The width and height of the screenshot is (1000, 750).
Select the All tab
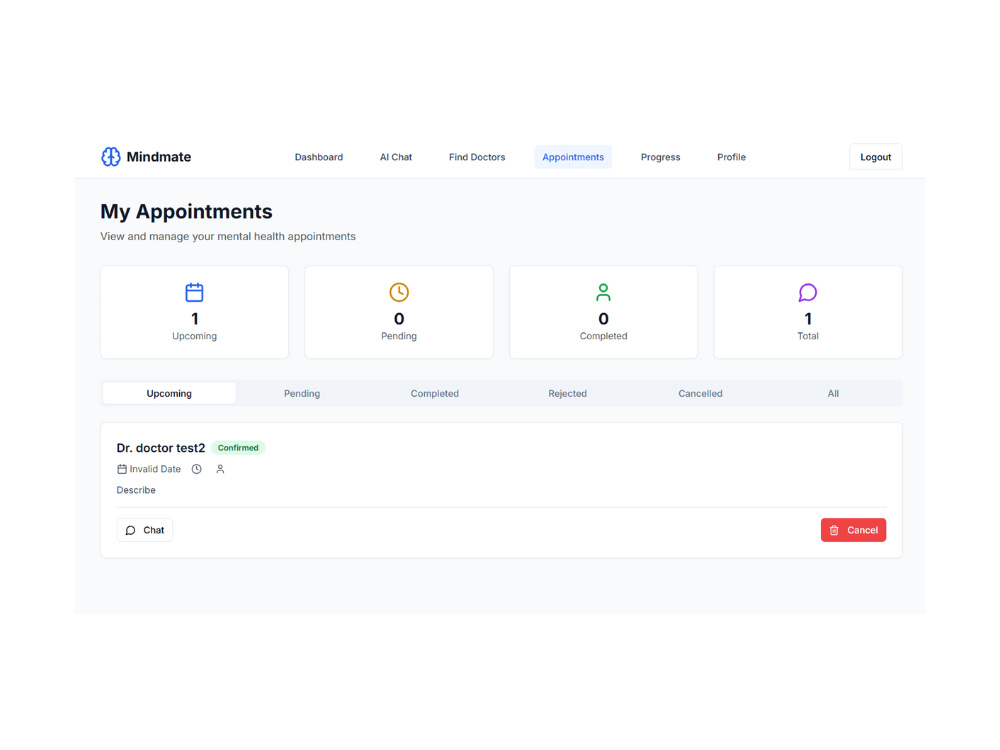(x=833, y=393)
